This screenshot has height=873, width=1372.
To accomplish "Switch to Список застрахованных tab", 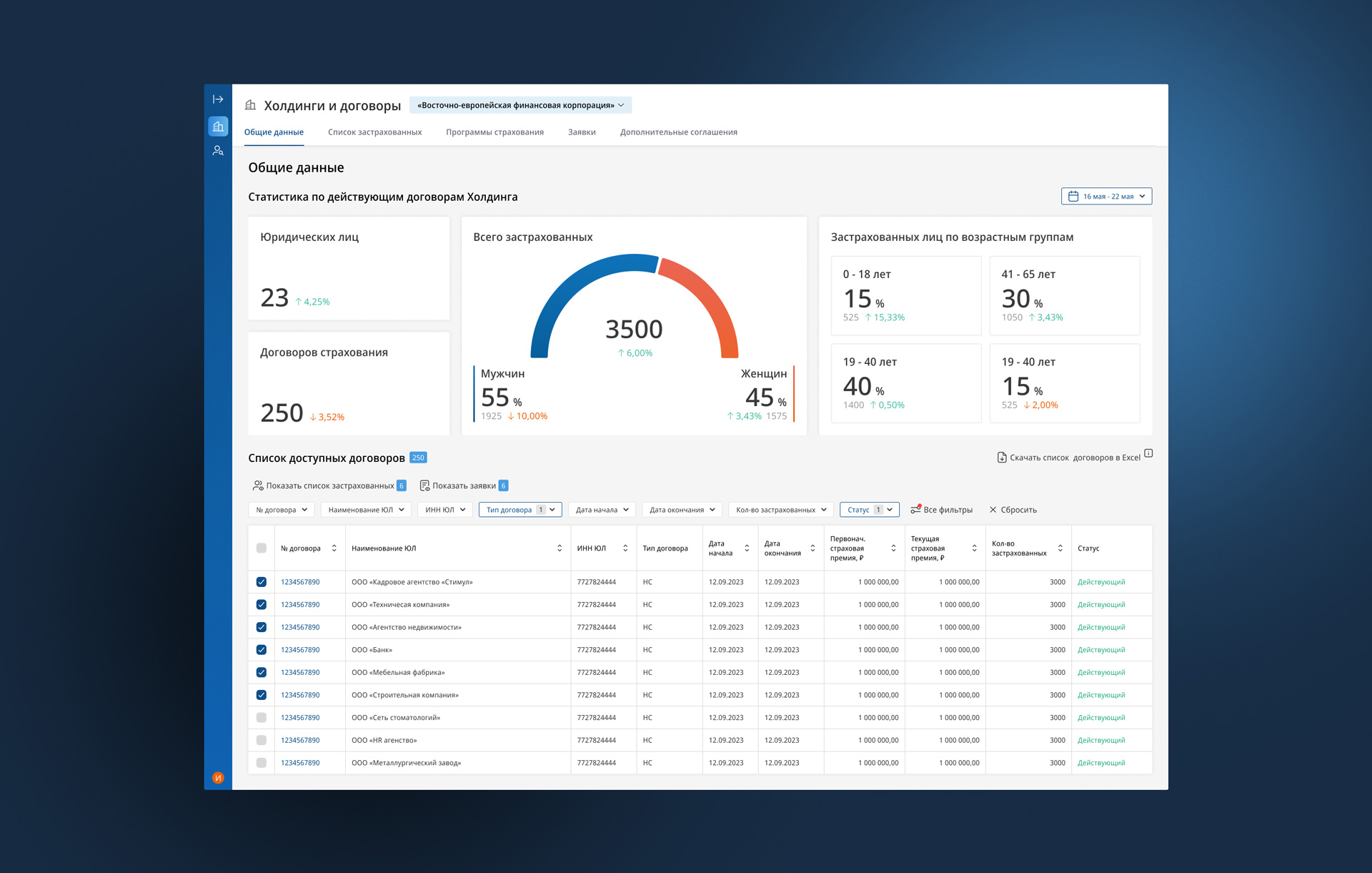I will tap(374, 132).
